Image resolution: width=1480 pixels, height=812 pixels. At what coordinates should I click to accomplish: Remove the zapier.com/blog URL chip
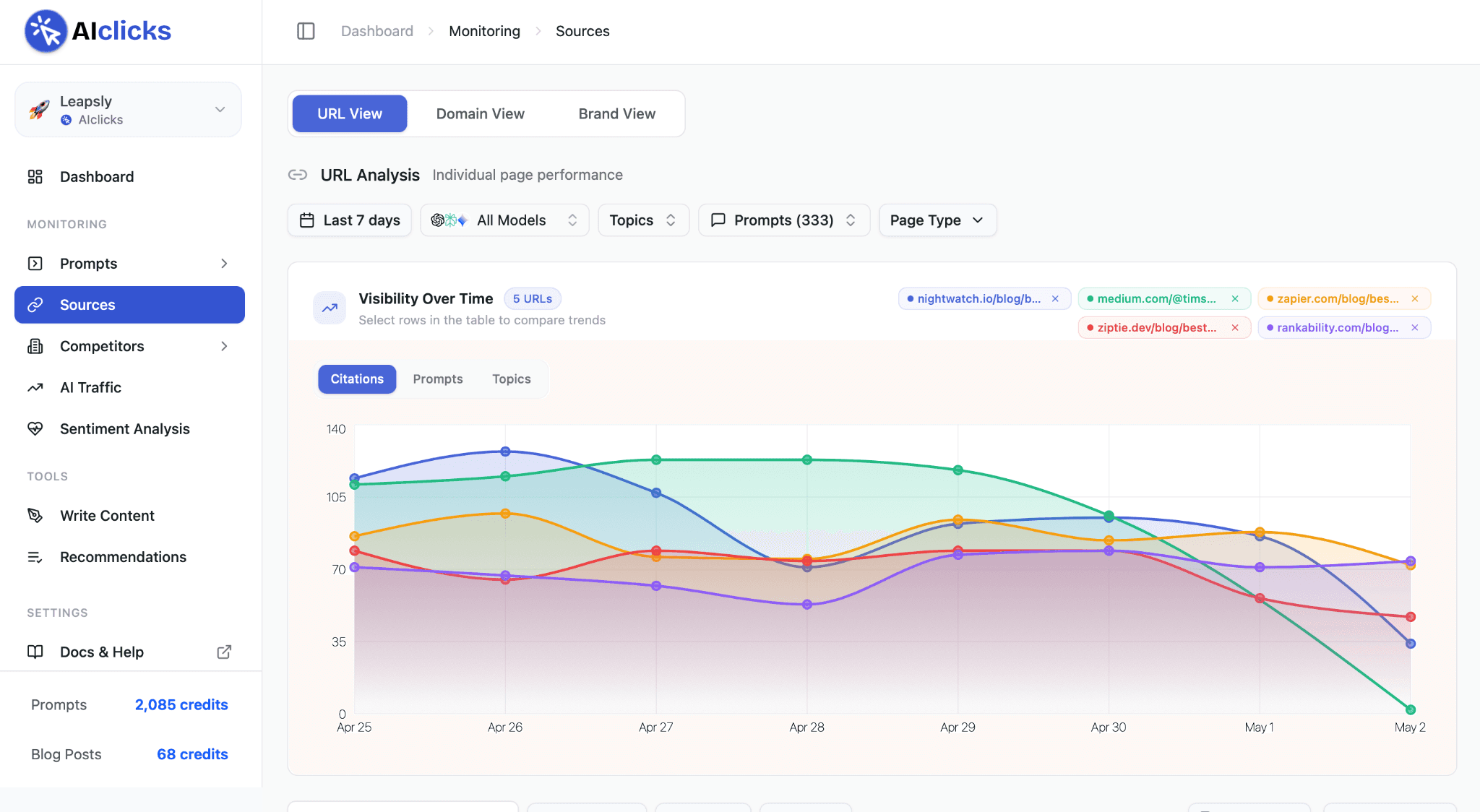tap(1415, 299)
